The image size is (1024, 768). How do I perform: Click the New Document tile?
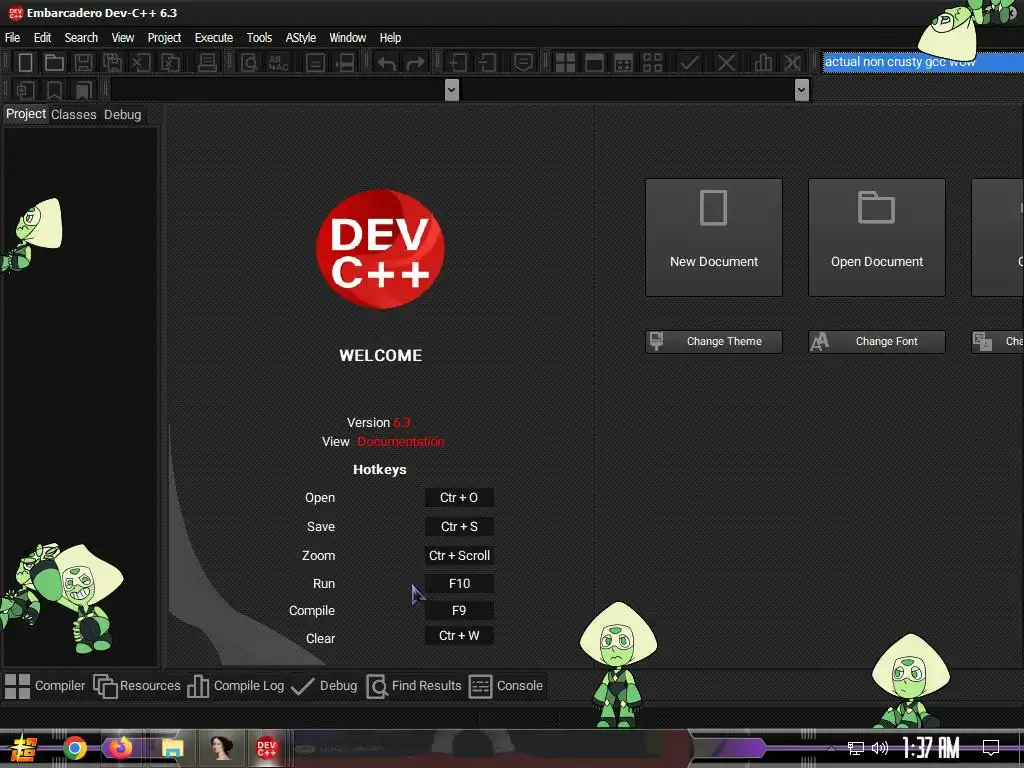coord(714,238)
